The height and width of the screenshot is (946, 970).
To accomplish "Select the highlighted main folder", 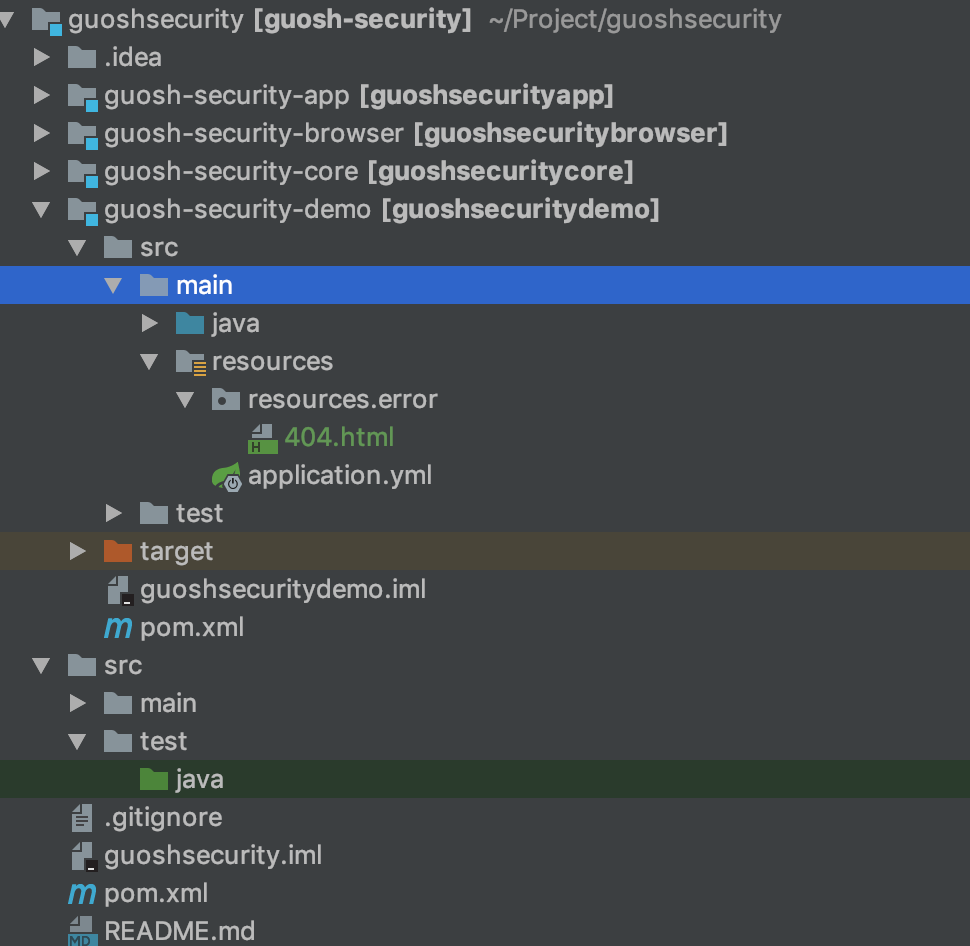I will coord(205,285).
